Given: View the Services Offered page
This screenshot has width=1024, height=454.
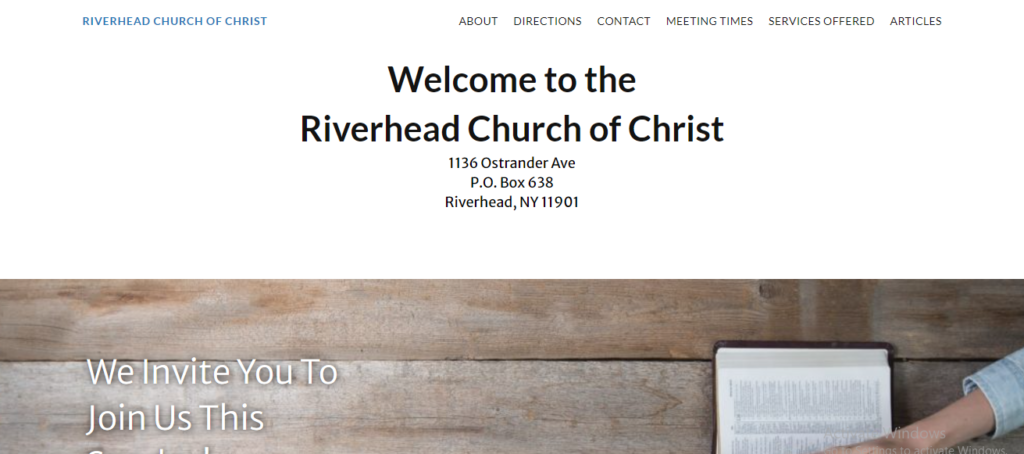Looking at the screenshot, I should [x=821, y=21].
